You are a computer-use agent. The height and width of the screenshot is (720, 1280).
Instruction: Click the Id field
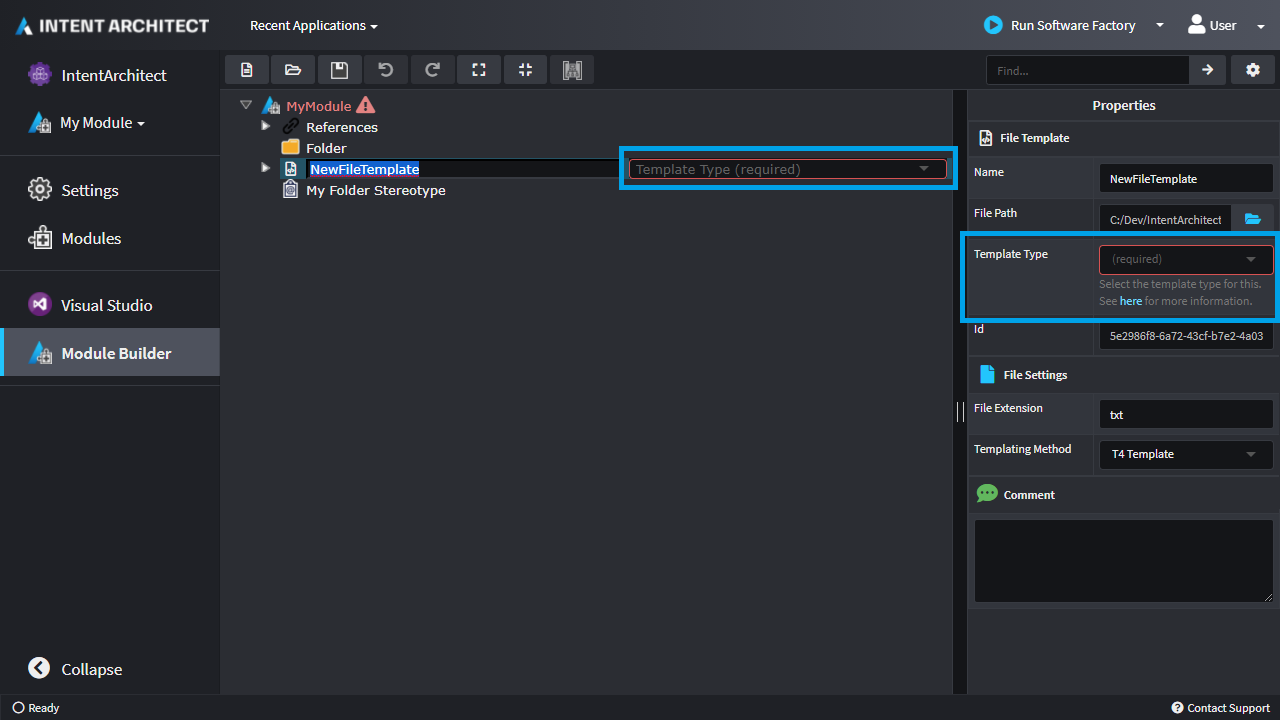coord(1186,335)
